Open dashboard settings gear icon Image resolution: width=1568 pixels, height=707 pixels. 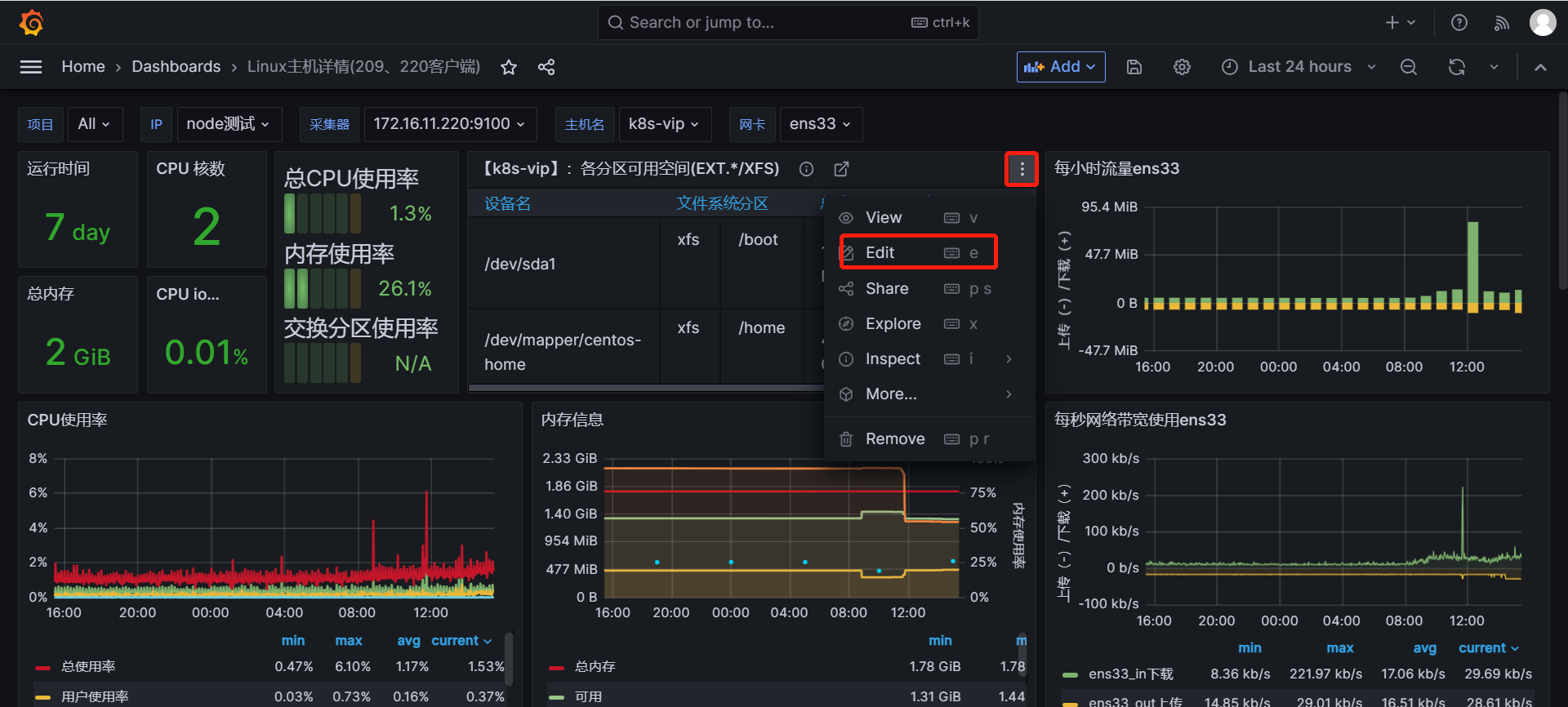(x=1182, y=67)
